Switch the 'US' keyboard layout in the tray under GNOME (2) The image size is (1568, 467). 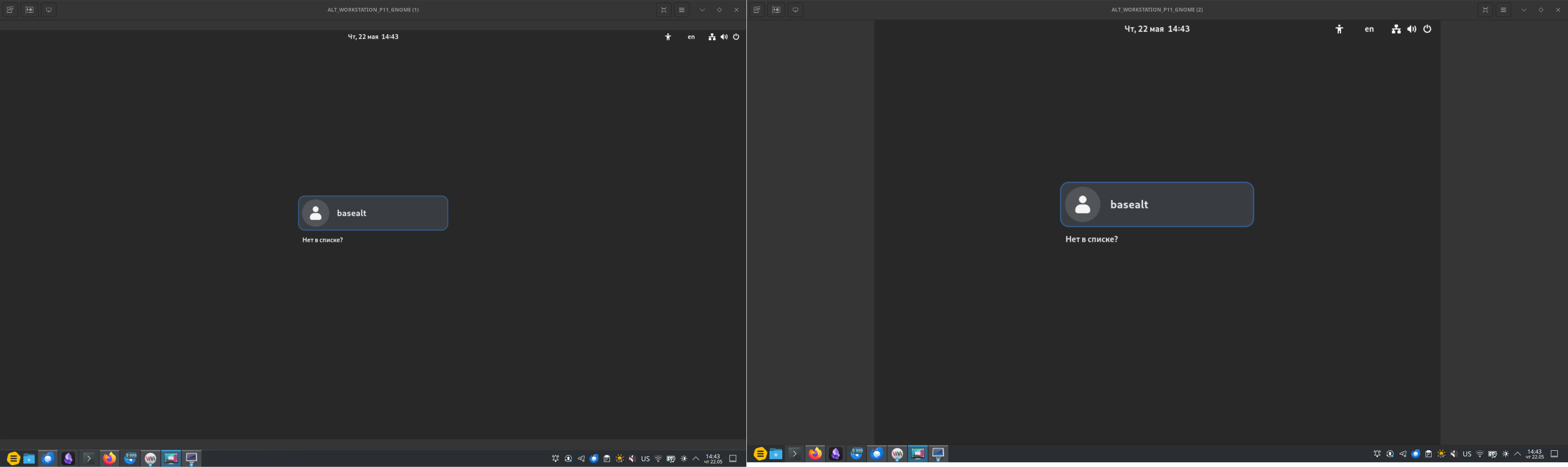click(1467, 454)
